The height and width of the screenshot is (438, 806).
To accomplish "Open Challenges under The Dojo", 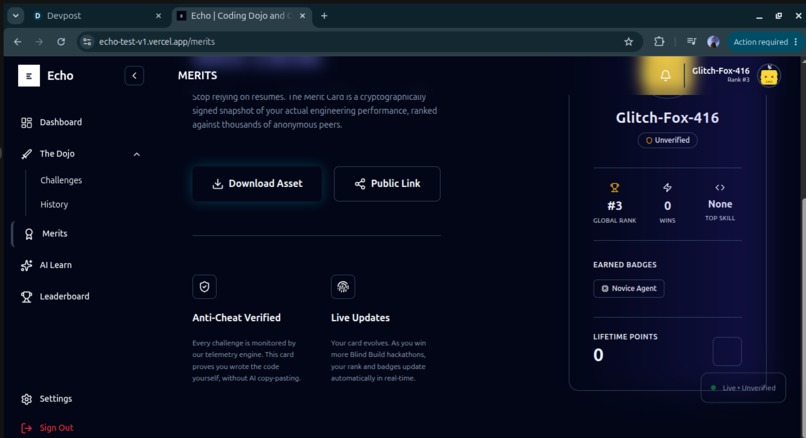I will 61,180.
